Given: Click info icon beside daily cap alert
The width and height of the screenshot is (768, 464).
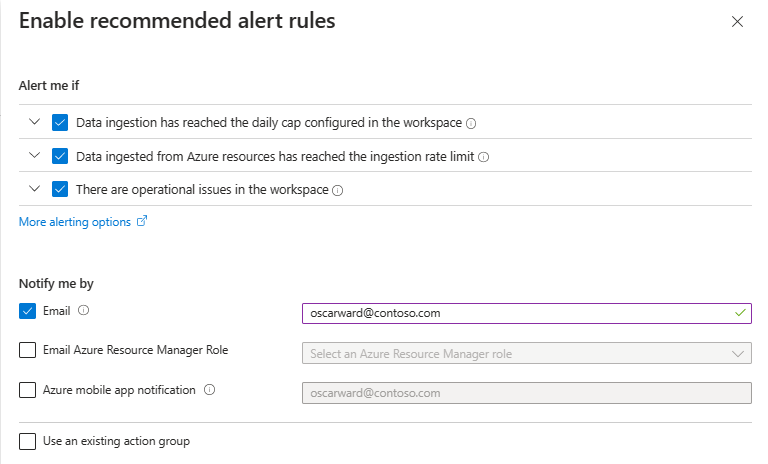Looking at the screenshot, I should pyautogui.click(x=471, y=124).
